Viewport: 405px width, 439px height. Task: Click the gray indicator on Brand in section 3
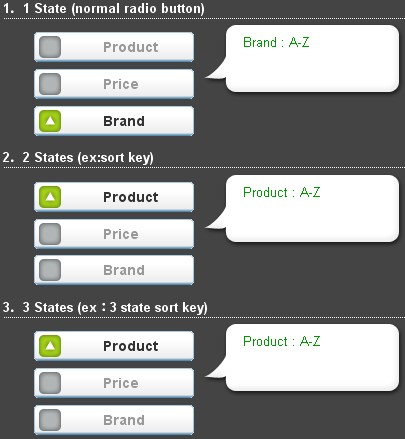tap(50, 420)
